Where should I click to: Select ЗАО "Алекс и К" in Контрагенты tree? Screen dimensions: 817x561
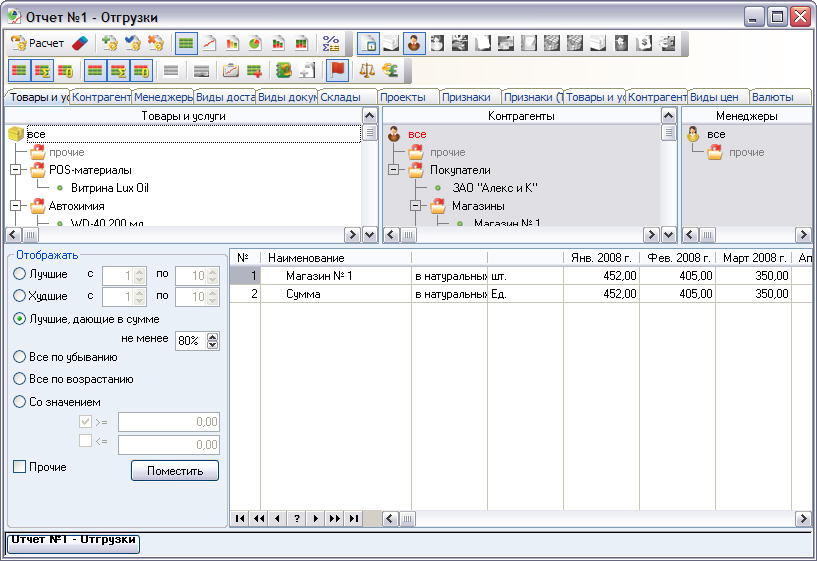(494, 188)
